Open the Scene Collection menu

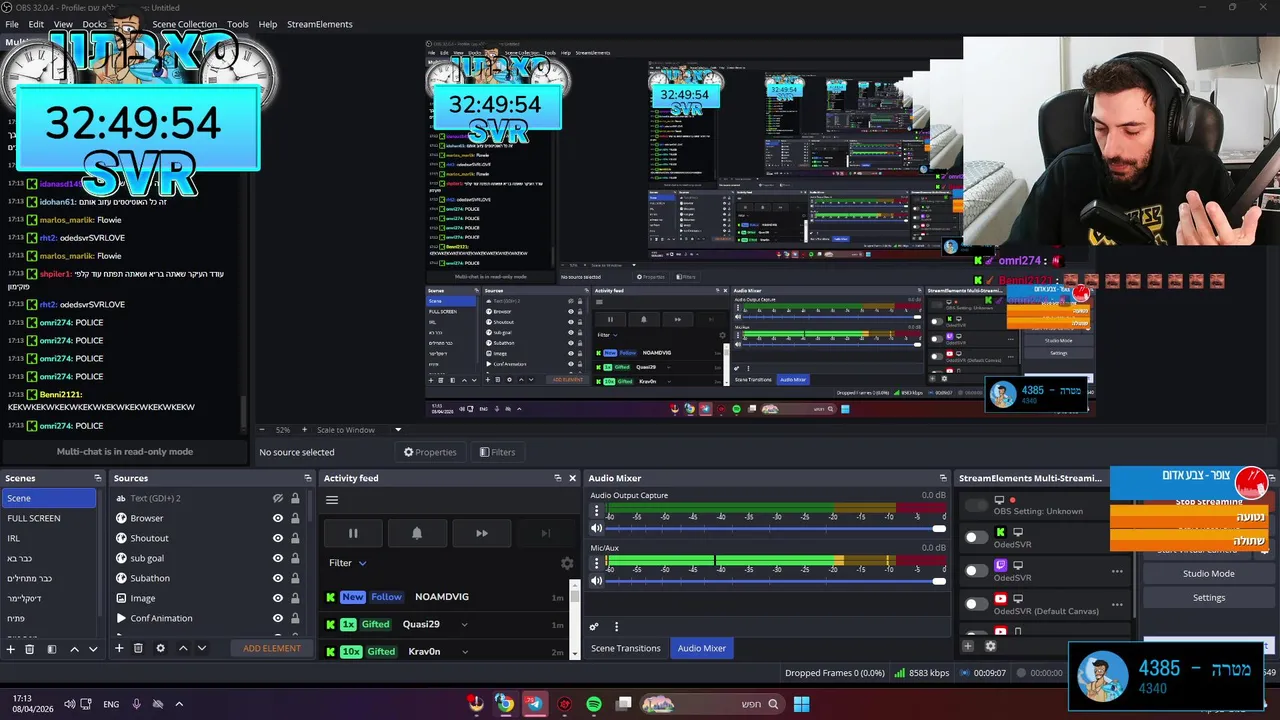(x=184, y=24)
